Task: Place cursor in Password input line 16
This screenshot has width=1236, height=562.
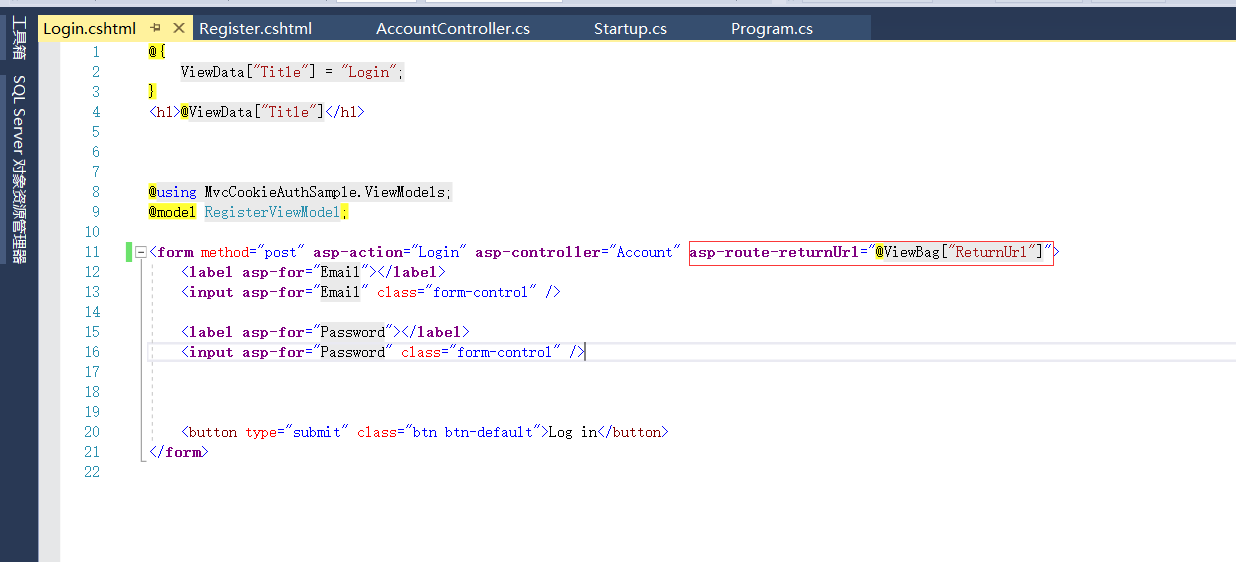Action: (383, 352)
